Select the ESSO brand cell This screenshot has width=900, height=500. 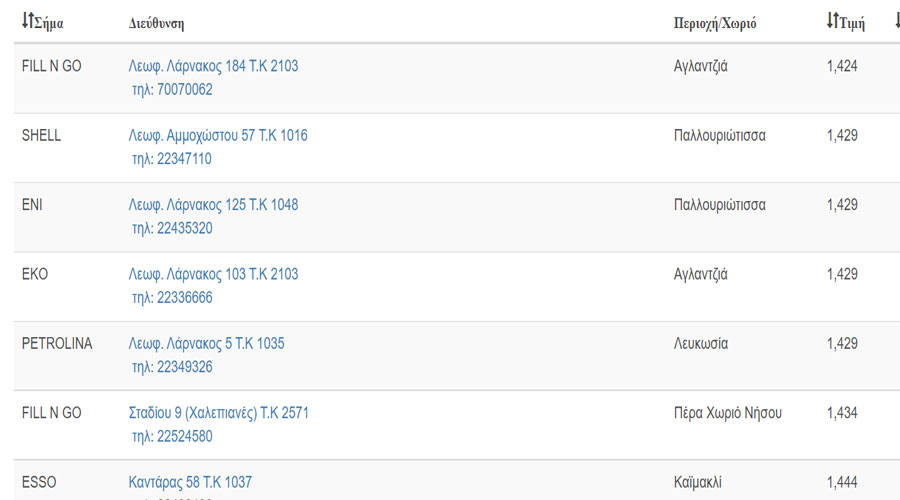tap(39, 482)
